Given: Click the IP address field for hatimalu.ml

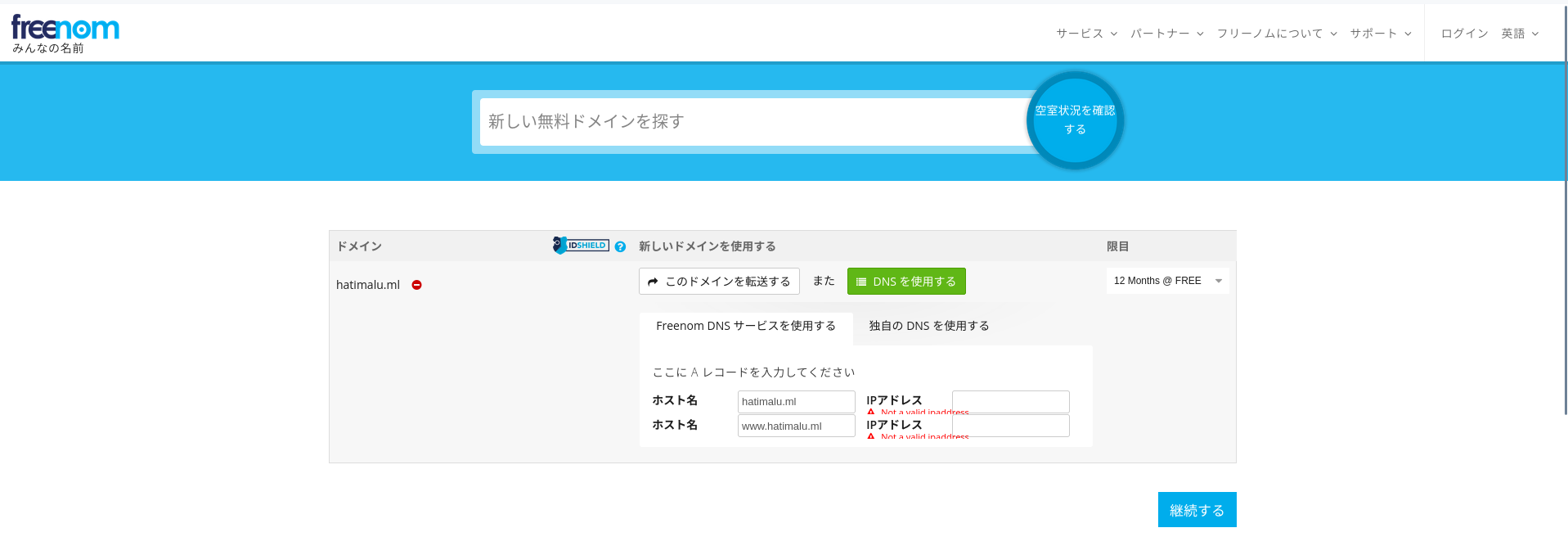Looking at the screenshot, I should point(1010,402).
